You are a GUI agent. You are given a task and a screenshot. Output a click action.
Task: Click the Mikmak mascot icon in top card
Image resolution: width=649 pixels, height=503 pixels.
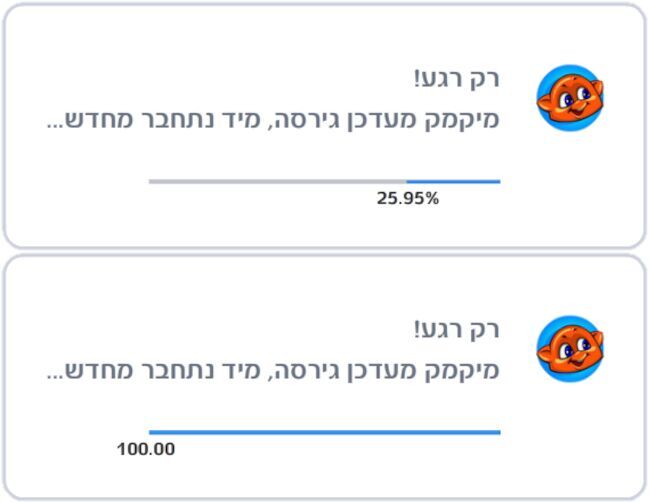point(570,98)
